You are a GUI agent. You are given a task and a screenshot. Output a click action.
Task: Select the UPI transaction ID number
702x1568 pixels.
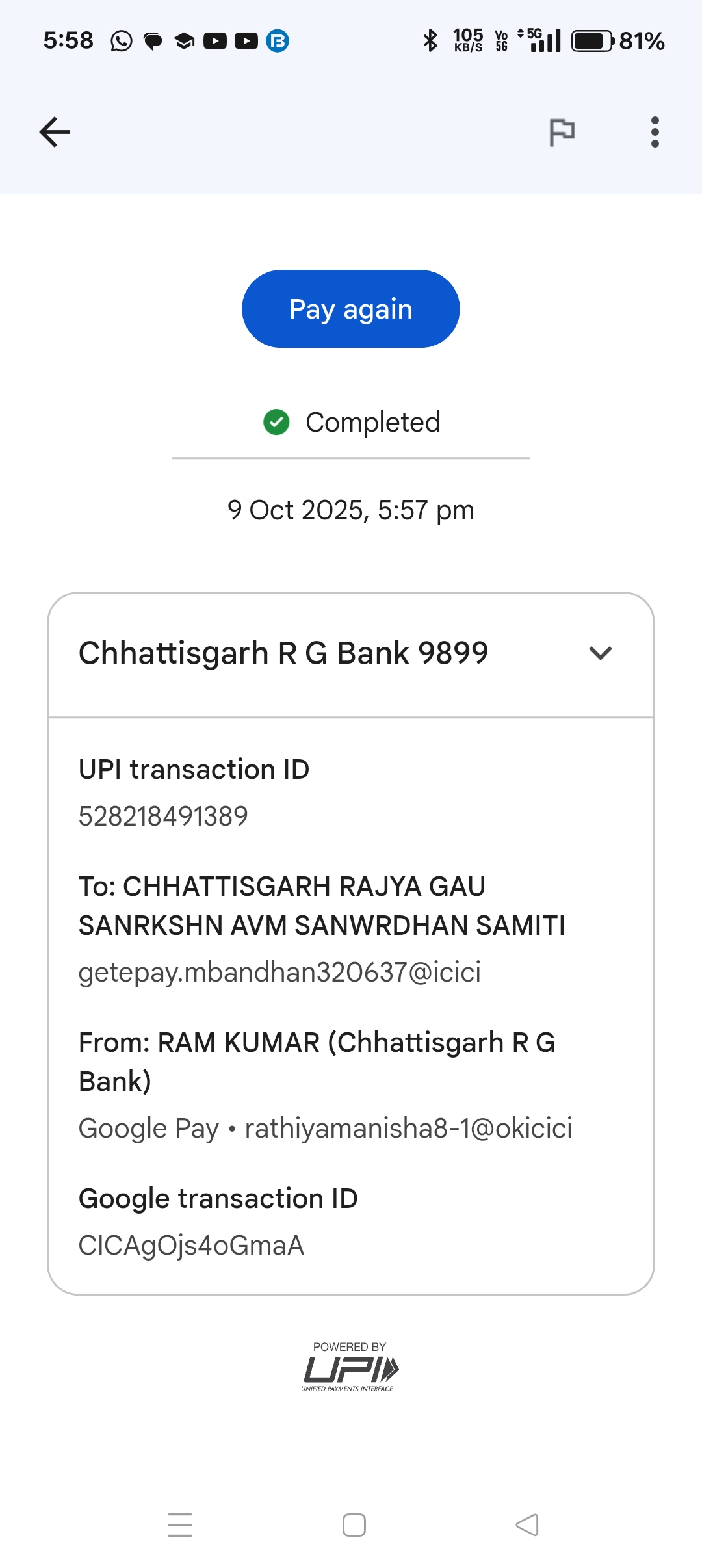pos(163,816)
